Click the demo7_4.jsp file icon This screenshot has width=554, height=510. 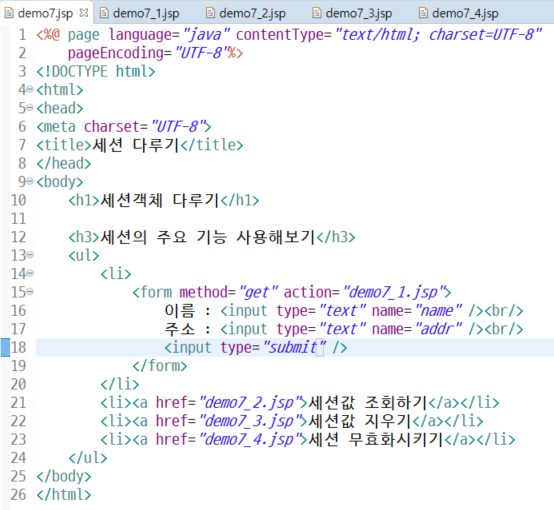click(423, 13)
